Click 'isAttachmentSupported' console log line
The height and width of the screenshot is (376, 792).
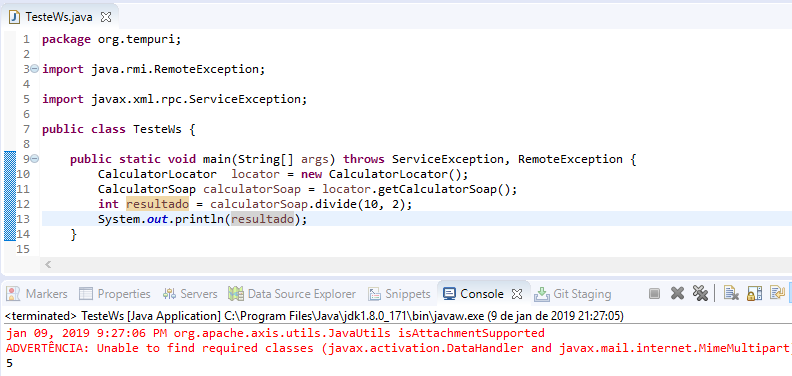coord(275,333)
